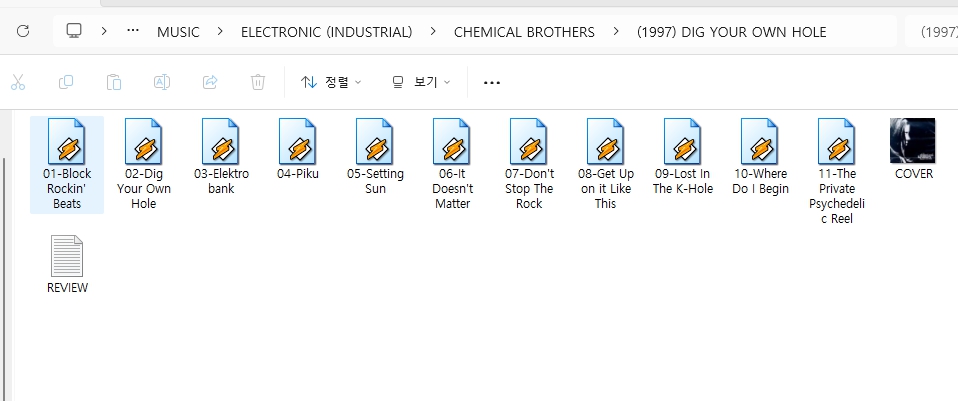Viewport: 958px width, 401px height.
Task: Click the copy icon in toolbar
Action: pyautogui.click(x=66, y=82)
